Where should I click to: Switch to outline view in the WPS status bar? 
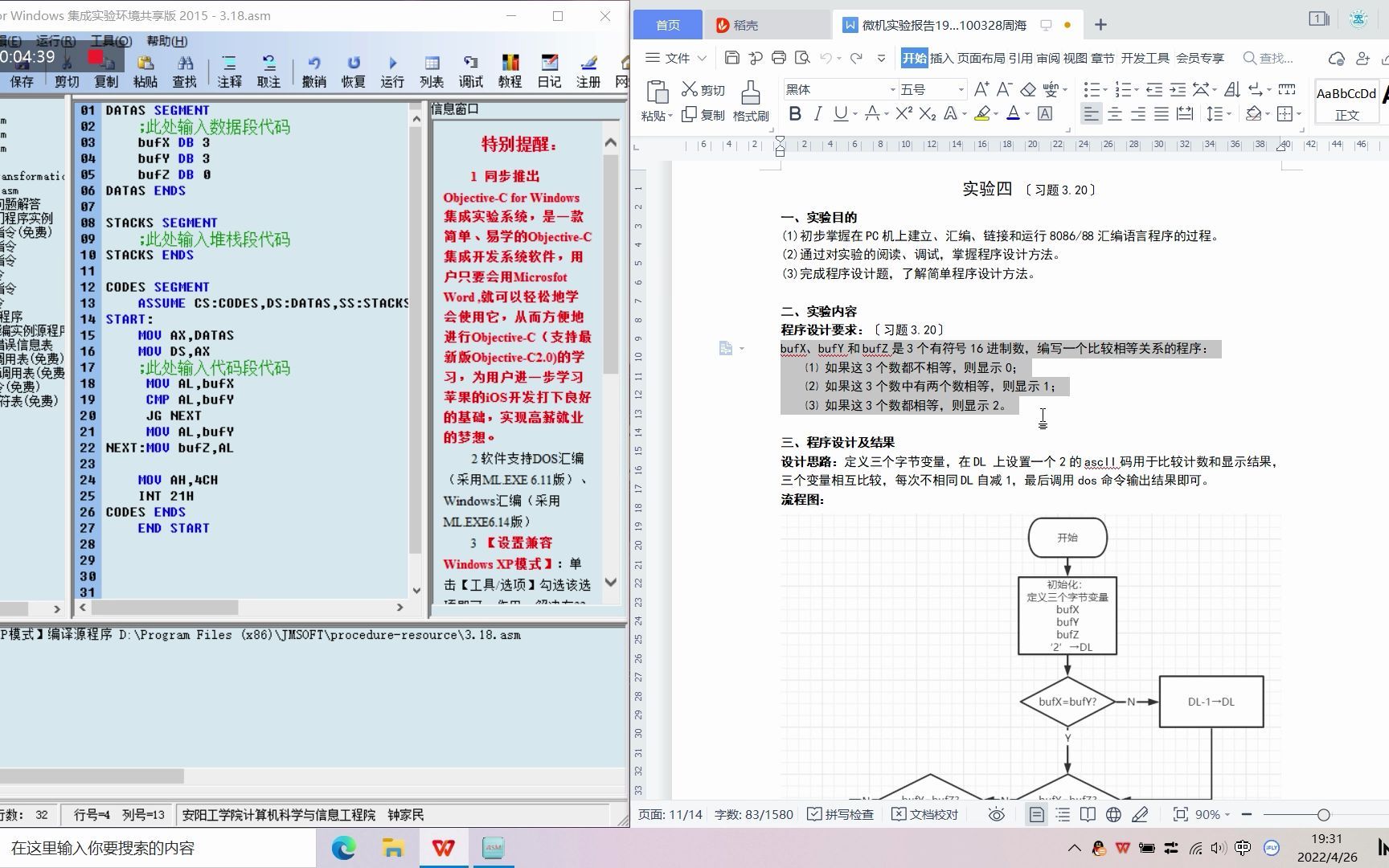(x=1063, y=814)
